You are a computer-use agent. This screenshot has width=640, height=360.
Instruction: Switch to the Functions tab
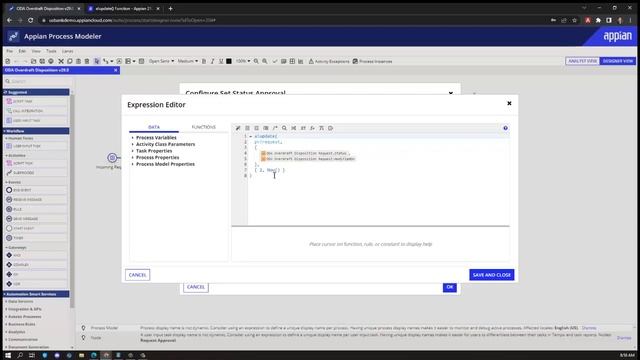pyautogui.click(x=204, y=127)
